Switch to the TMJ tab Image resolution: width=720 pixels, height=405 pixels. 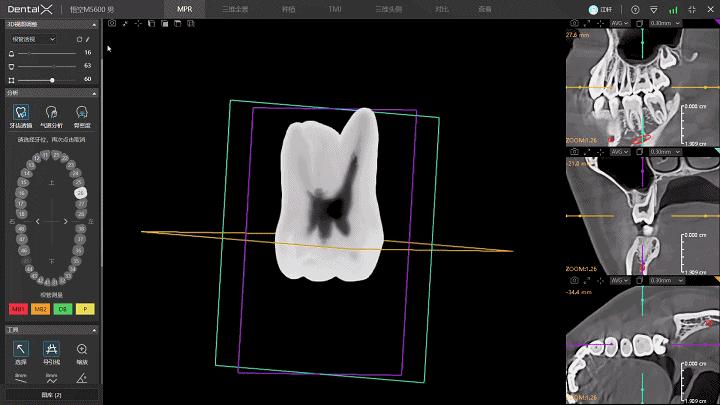335,9
